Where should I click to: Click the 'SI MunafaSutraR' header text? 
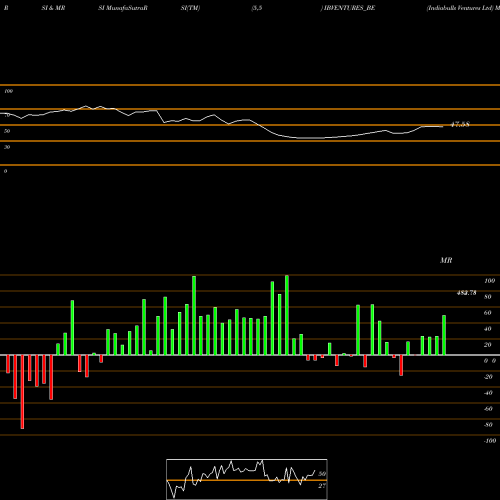pyautogui.click(x=123, y=8)
